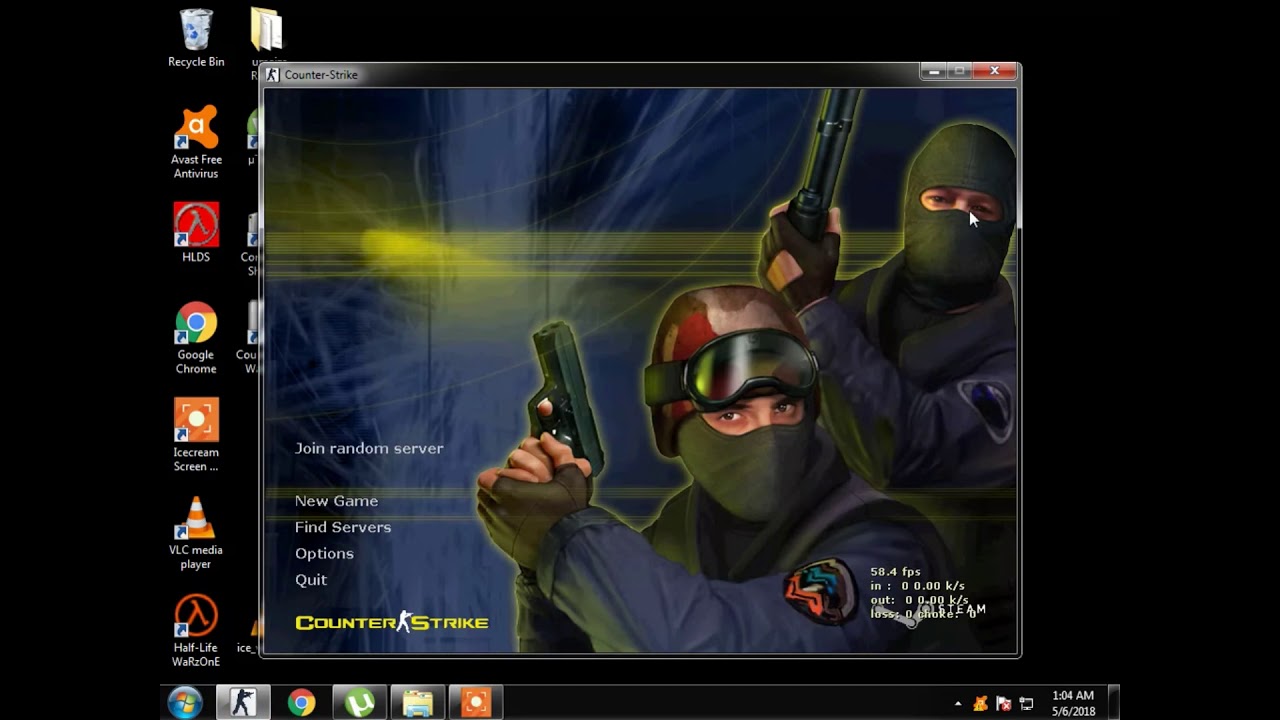Start a New Game from menu

click(x=336, y=501)
